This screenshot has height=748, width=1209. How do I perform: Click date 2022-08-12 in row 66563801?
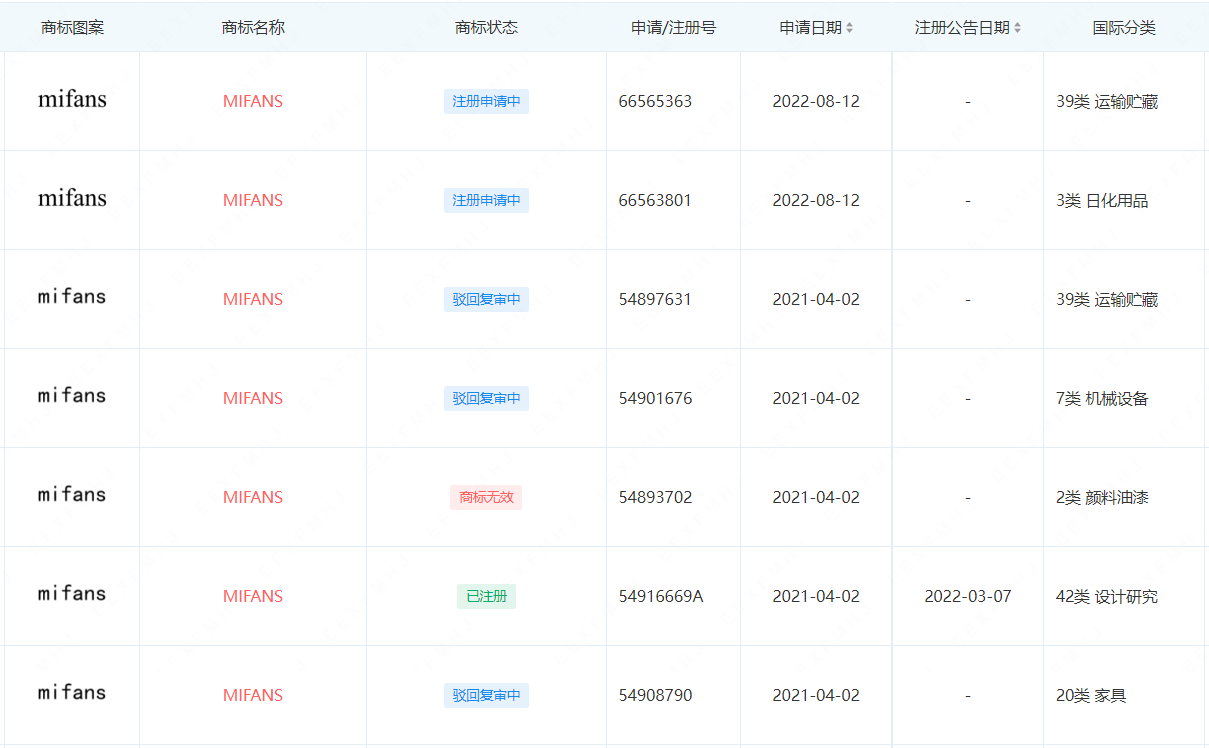point(816,200)
